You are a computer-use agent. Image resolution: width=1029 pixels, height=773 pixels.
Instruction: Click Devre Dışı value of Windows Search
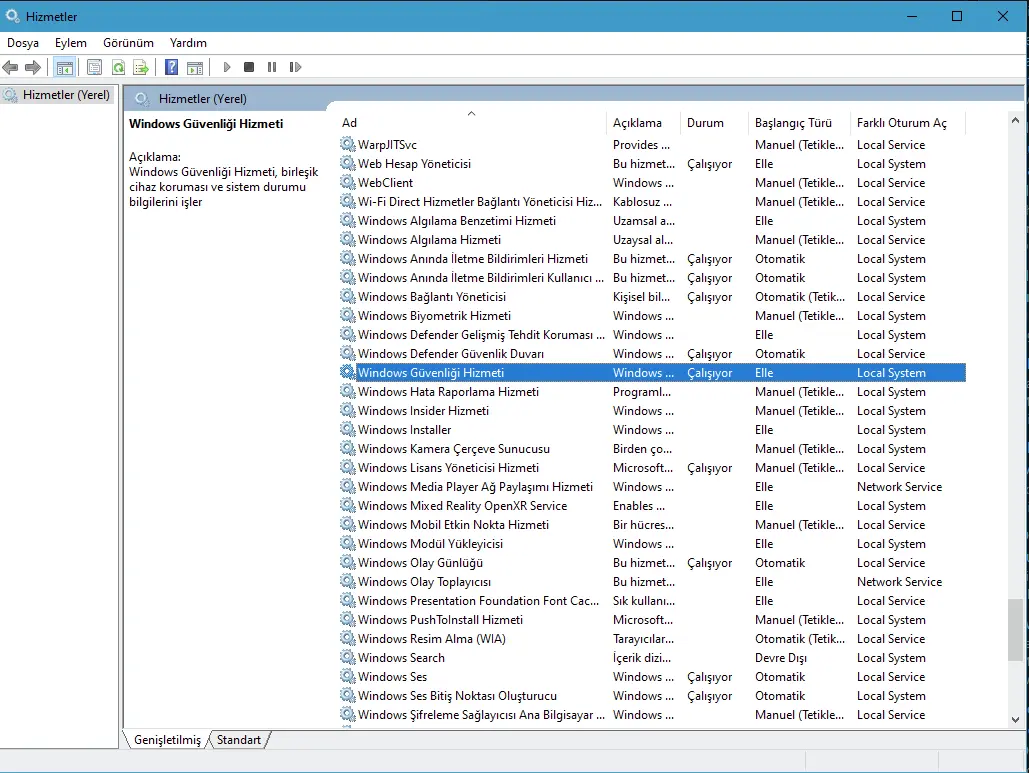(780, 658)
